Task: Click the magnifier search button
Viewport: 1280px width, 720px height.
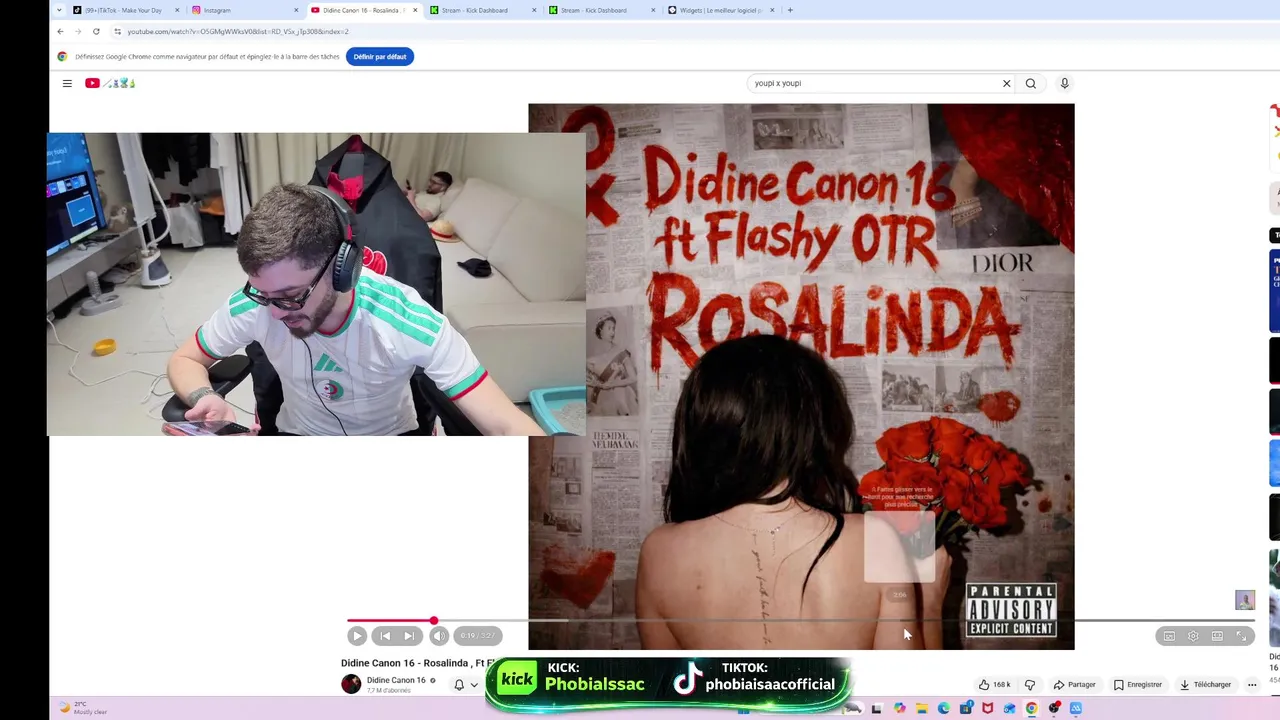Action: pyautogui.click(x=1031, y=83)
